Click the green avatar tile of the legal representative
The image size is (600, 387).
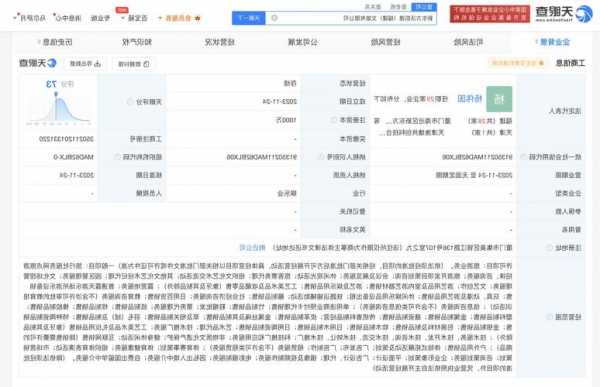pos(499,99)
